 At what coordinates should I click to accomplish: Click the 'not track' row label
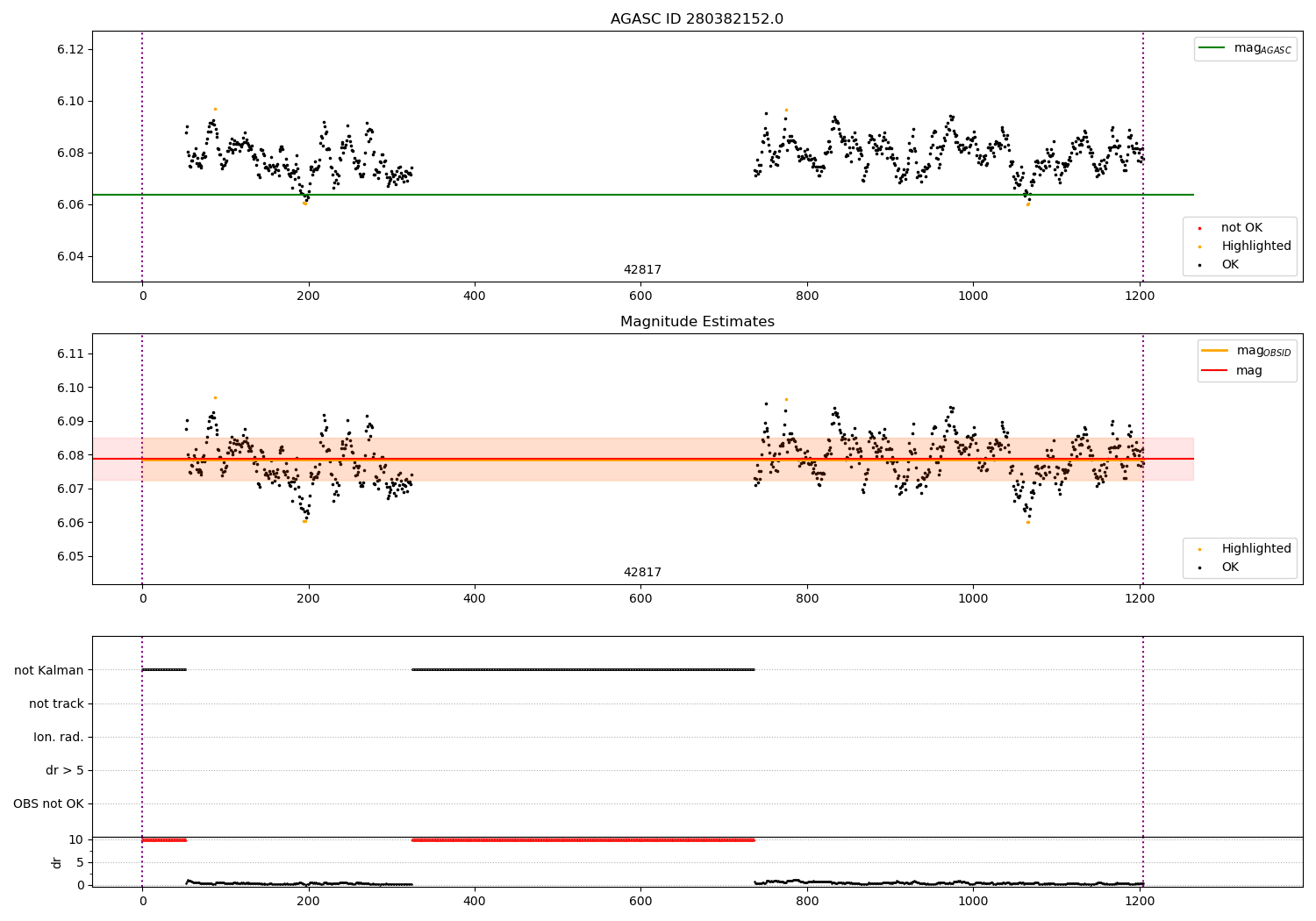click(x=56, y=703)
